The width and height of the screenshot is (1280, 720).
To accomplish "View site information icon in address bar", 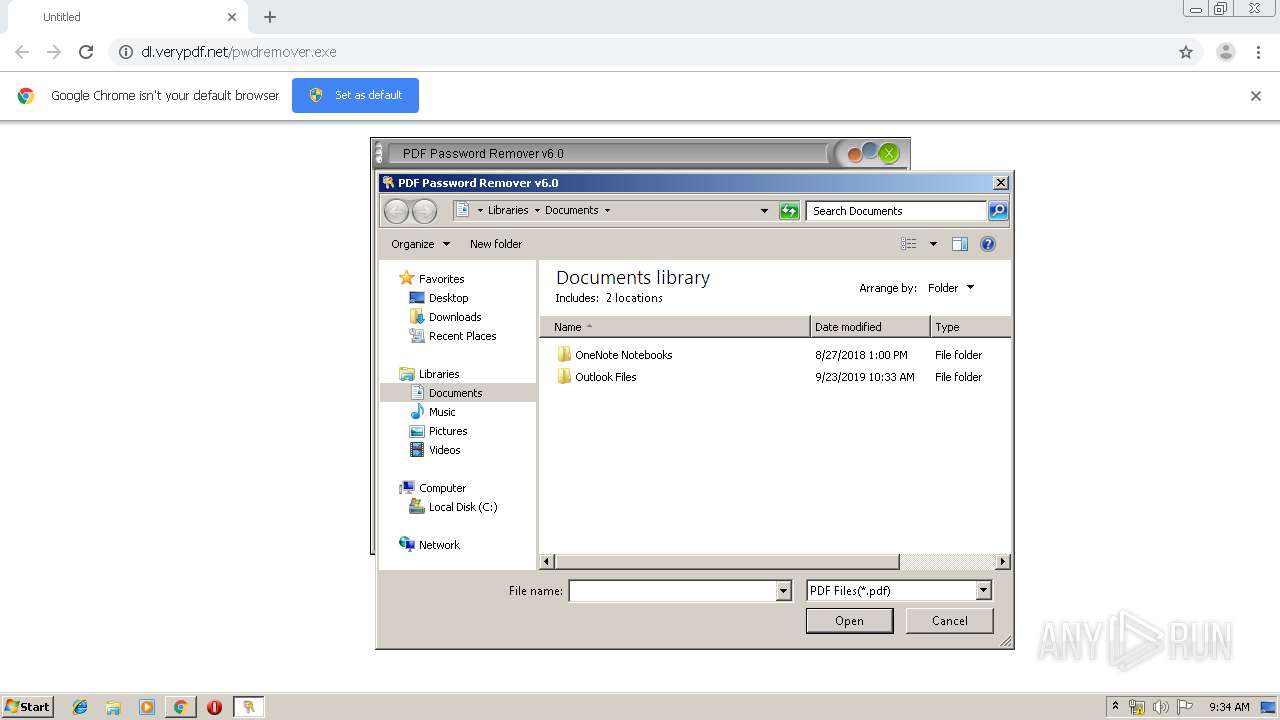I will tap(125, 52).
